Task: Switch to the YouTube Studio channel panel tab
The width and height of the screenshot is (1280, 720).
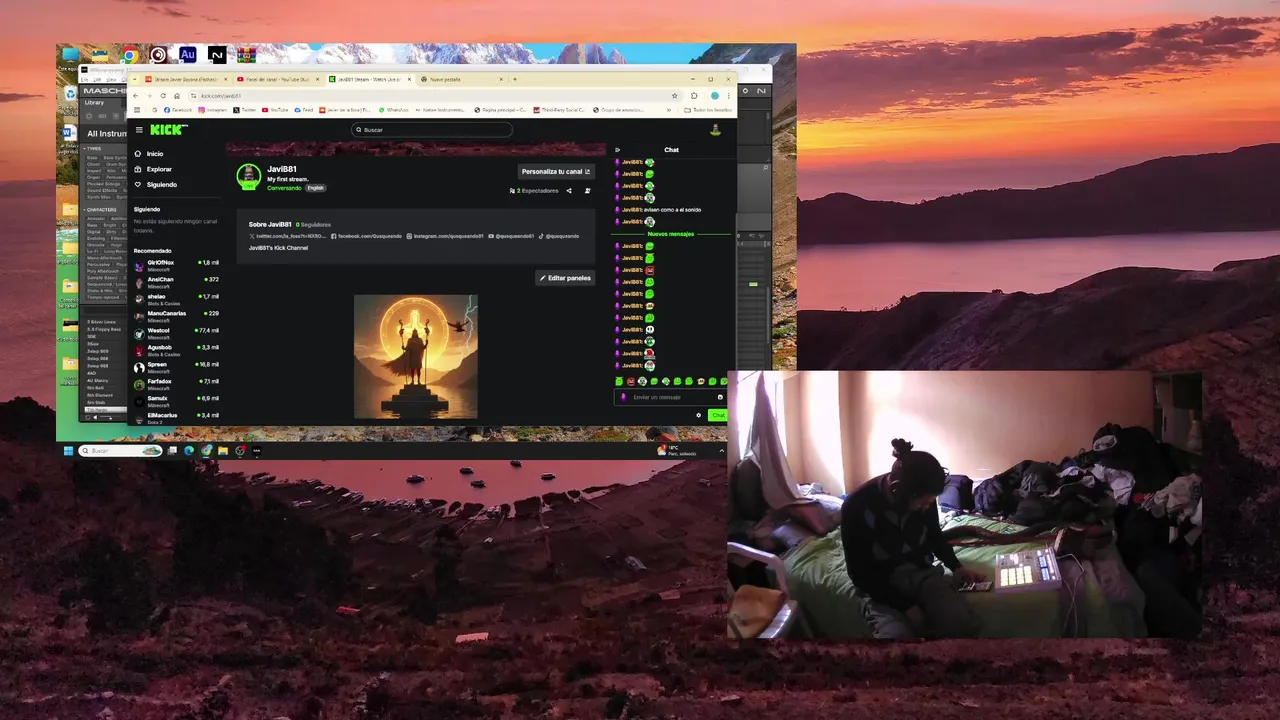Action: pyautogui.click(x=278, y=79)
